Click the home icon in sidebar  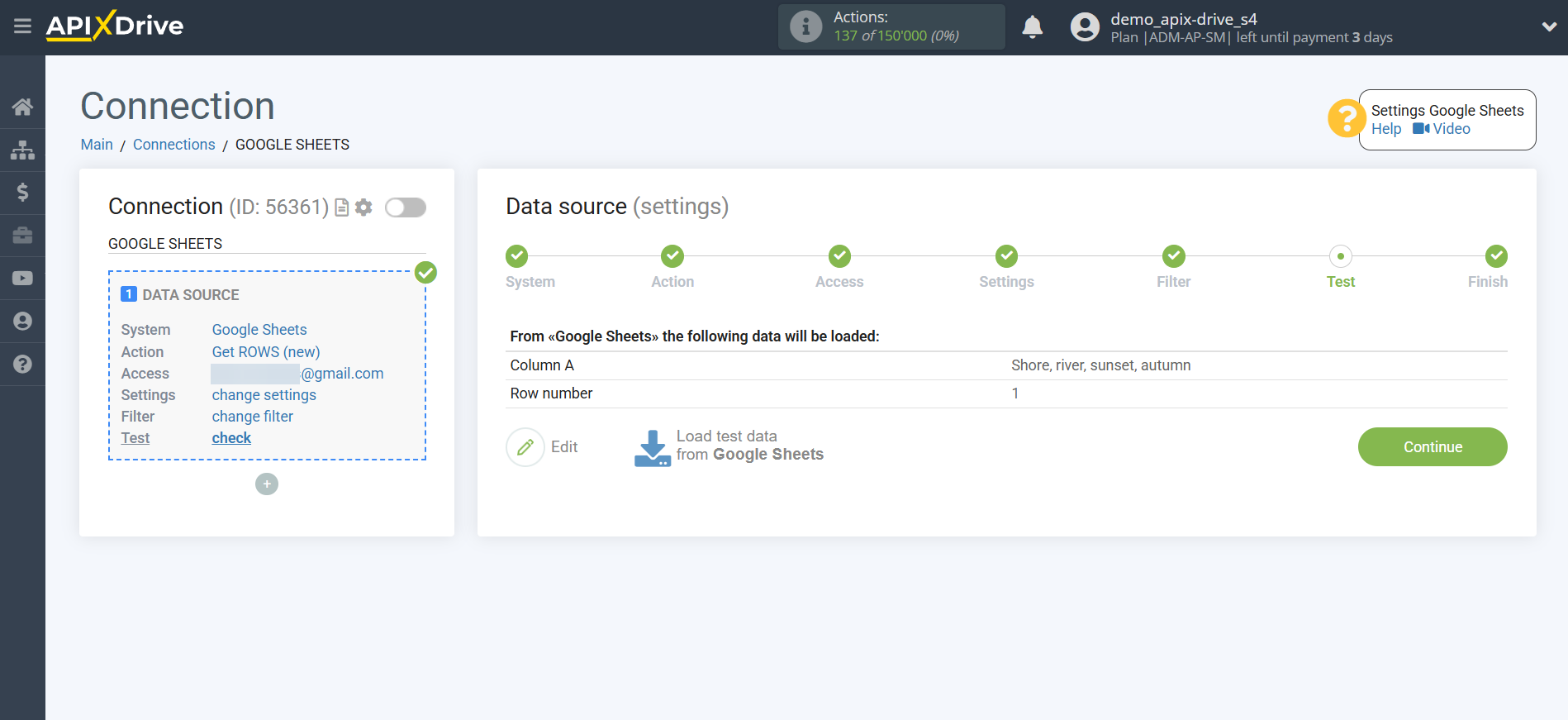(x=22, y=107)
